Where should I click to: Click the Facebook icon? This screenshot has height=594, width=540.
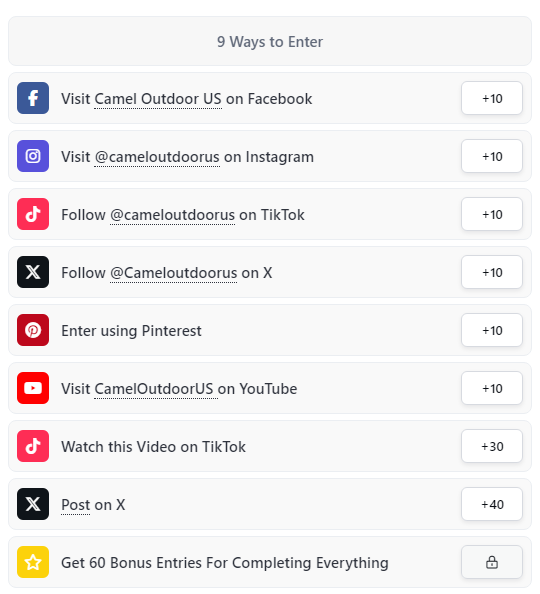[x=33, y=98]
